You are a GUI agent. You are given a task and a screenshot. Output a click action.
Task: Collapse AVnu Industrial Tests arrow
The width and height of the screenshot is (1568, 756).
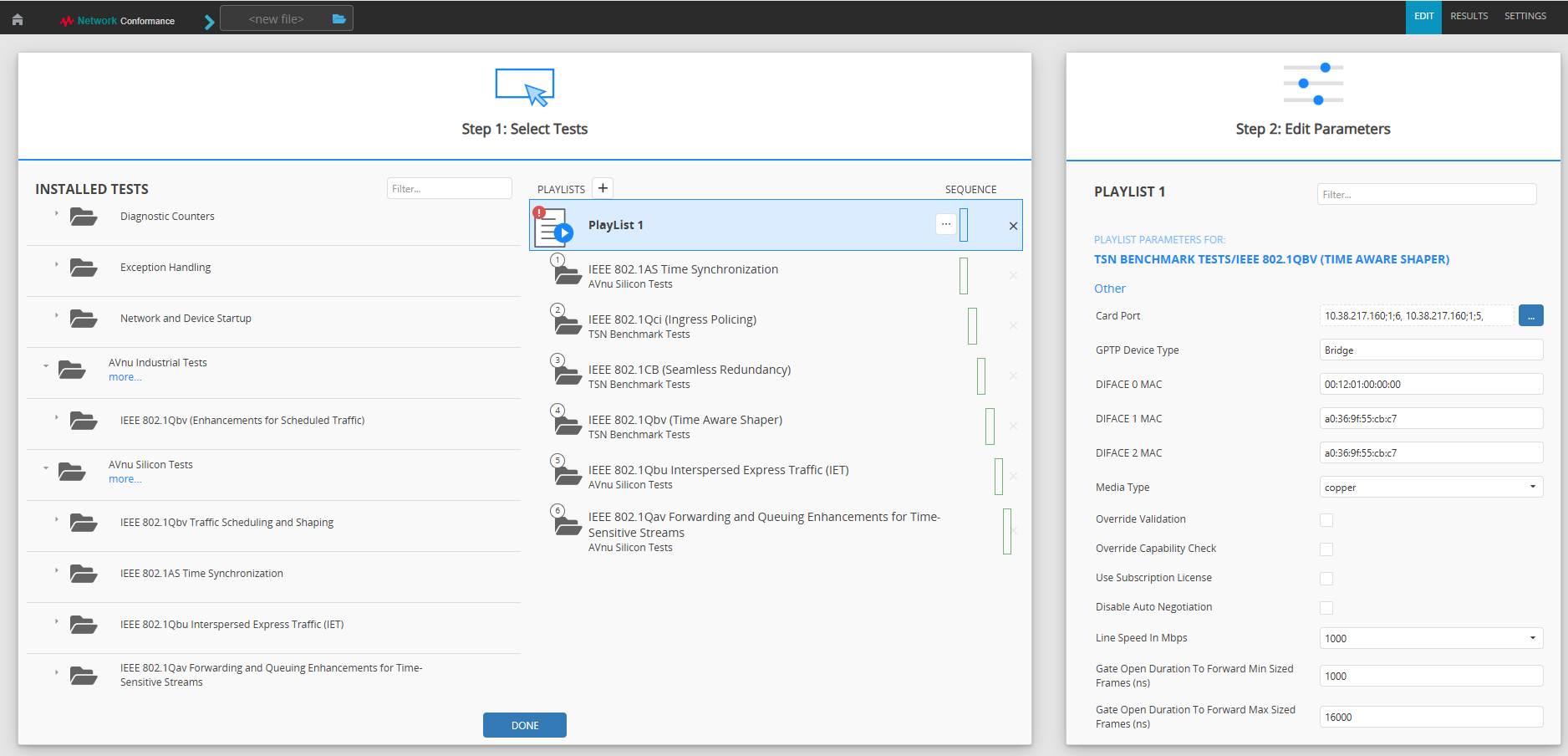pyautogui.click(x=46, y=366)
